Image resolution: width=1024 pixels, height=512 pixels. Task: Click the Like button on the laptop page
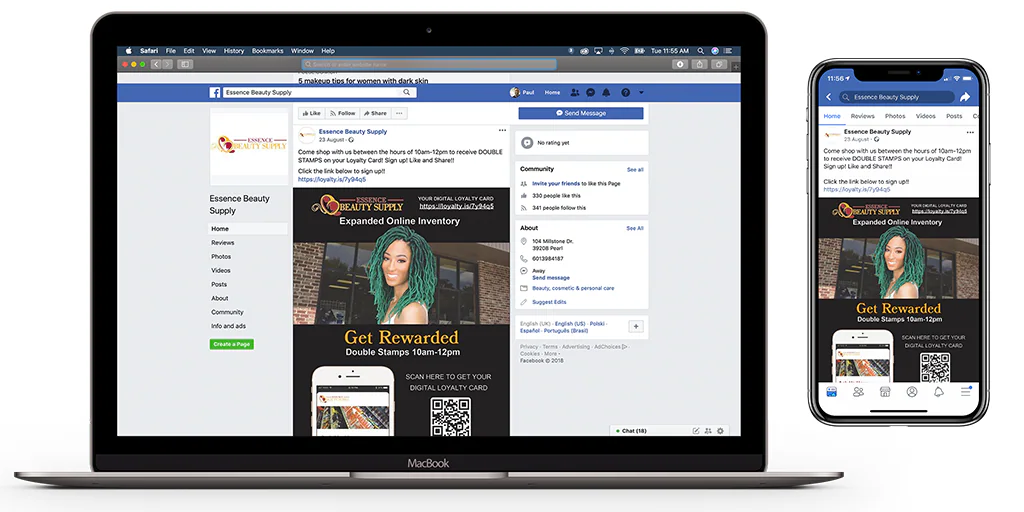312,113
